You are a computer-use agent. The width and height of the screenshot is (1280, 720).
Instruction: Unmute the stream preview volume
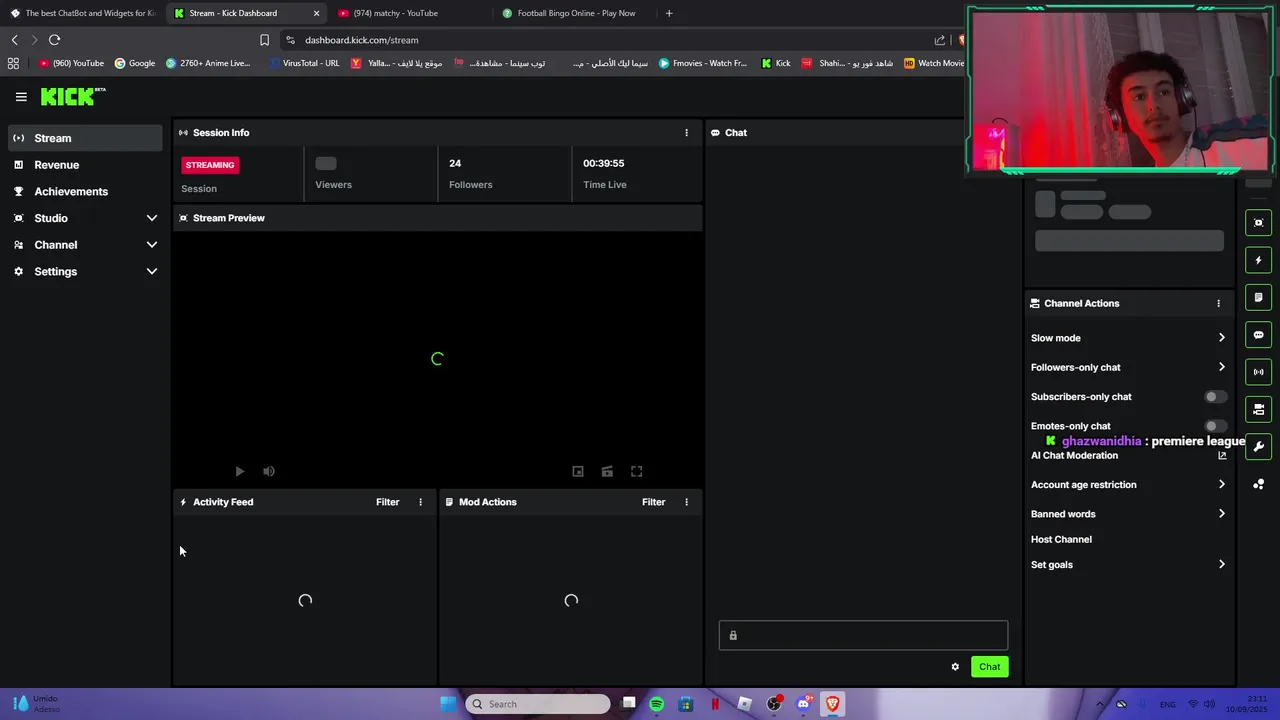click(x=268, y=471)
